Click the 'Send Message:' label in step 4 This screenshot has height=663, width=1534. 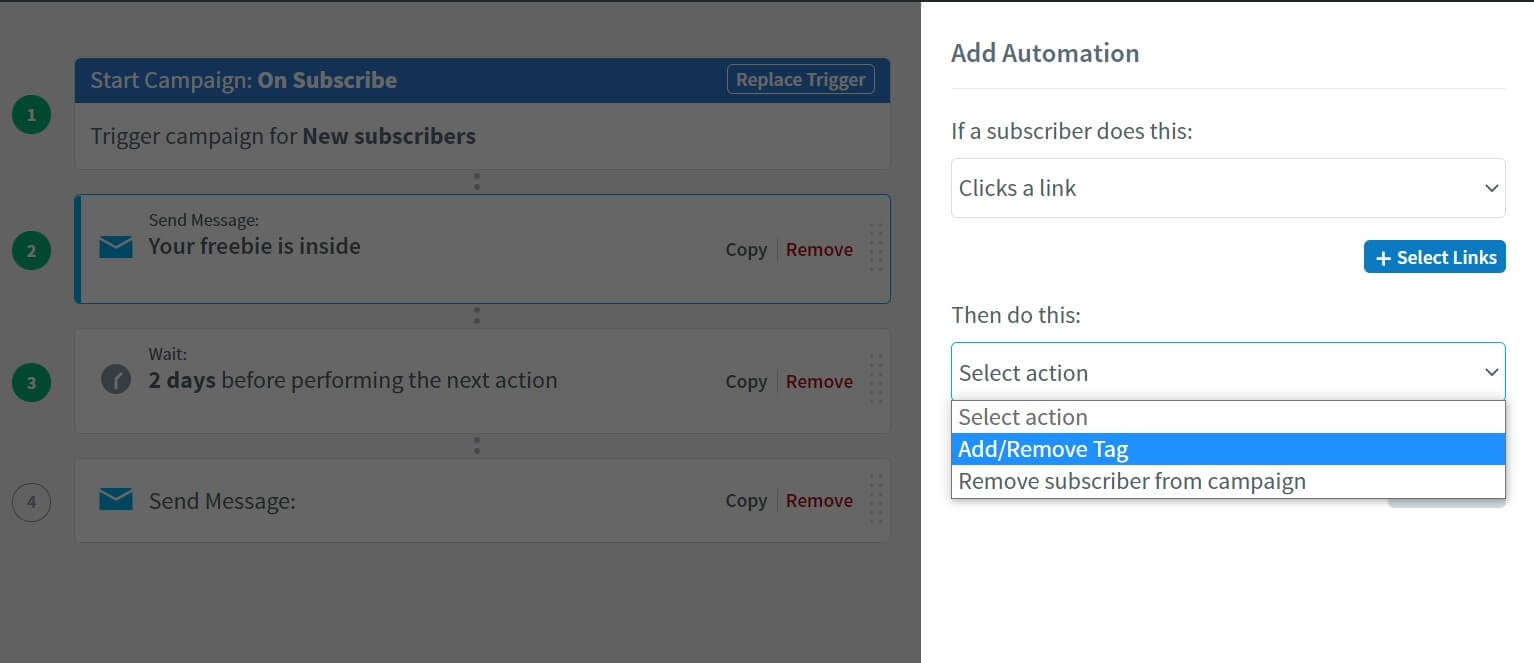[x=222, y=501]
